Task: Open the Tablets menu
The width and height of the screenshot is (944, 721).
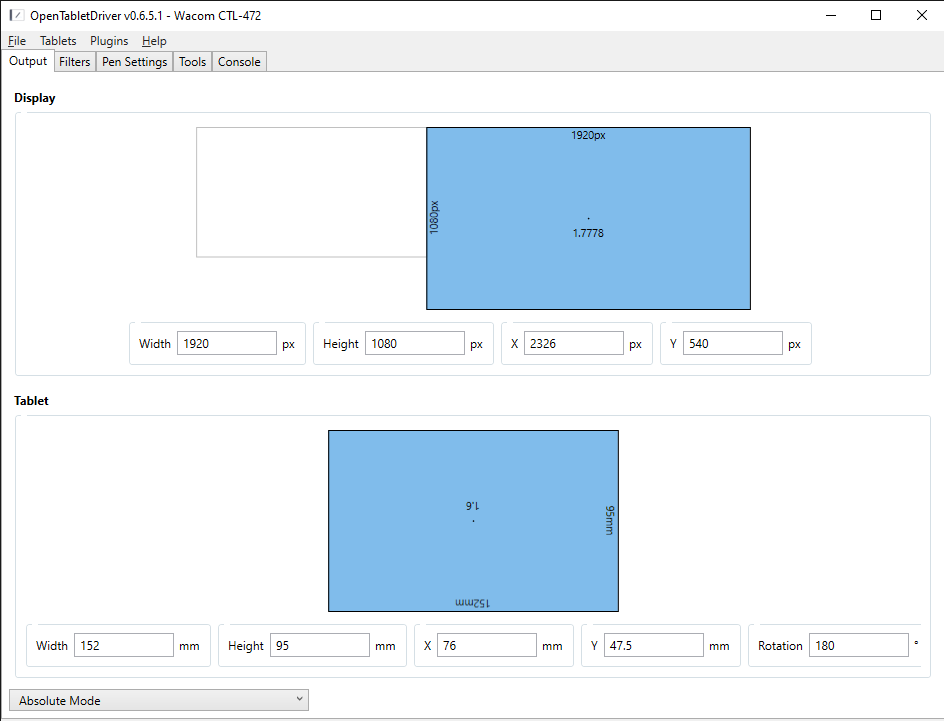Action: 58,41
